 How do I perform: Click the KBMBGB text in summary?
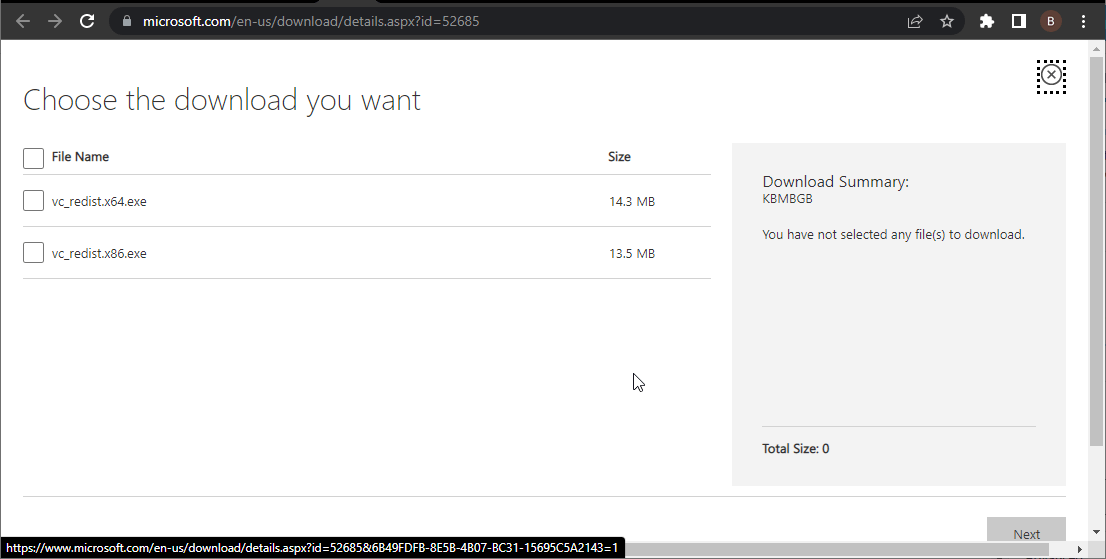coord(787,199)
